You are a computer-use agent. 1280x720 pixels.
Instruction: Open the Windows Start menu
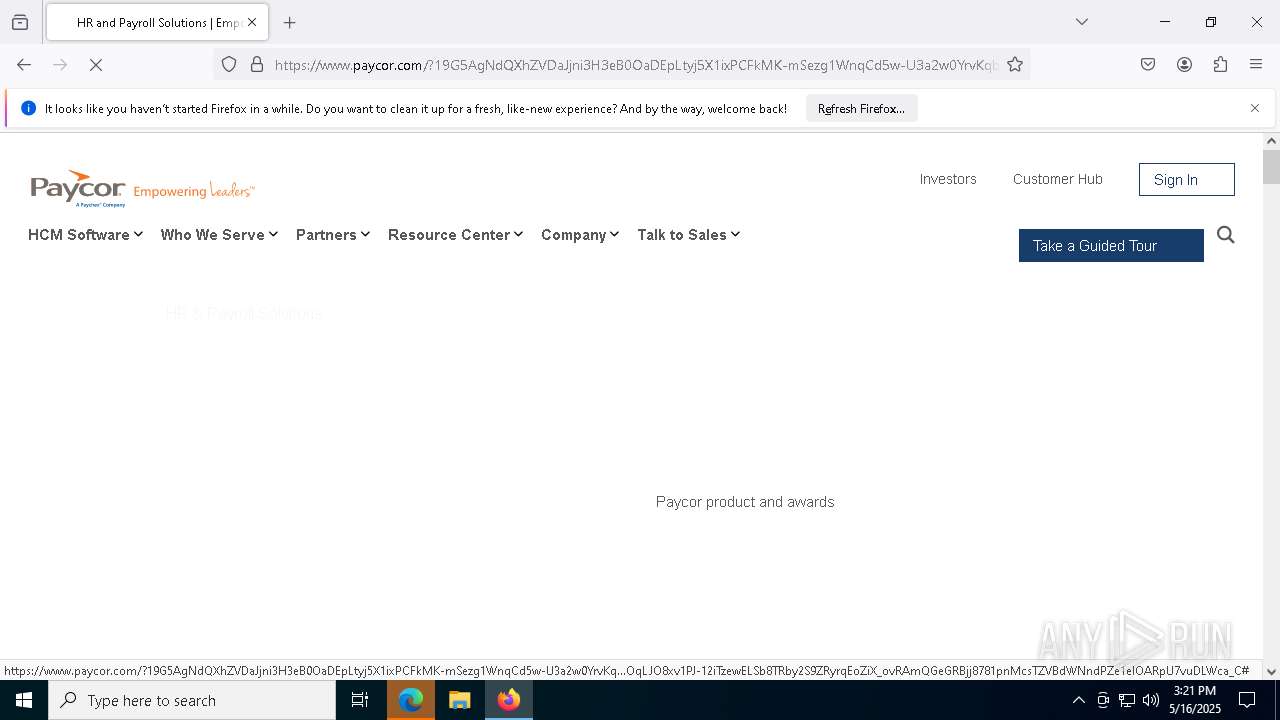pos(24,700)
